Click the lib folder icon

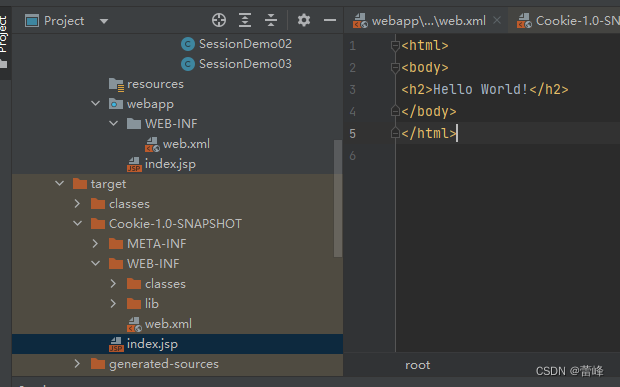(134, 304)
